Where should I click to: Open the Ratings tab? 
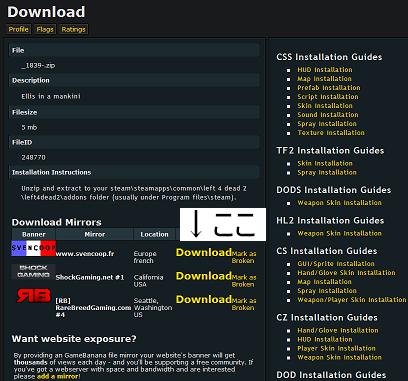pos(73,29)
